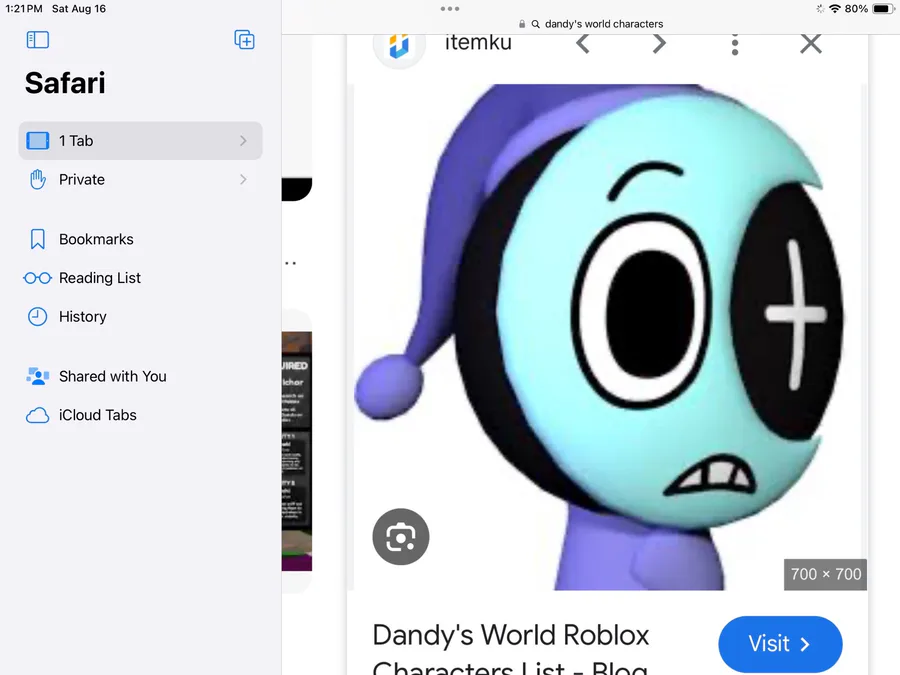Click the 1 Tab group icon
The height and width of the screenshot is (675, 900).
[38, 141]
